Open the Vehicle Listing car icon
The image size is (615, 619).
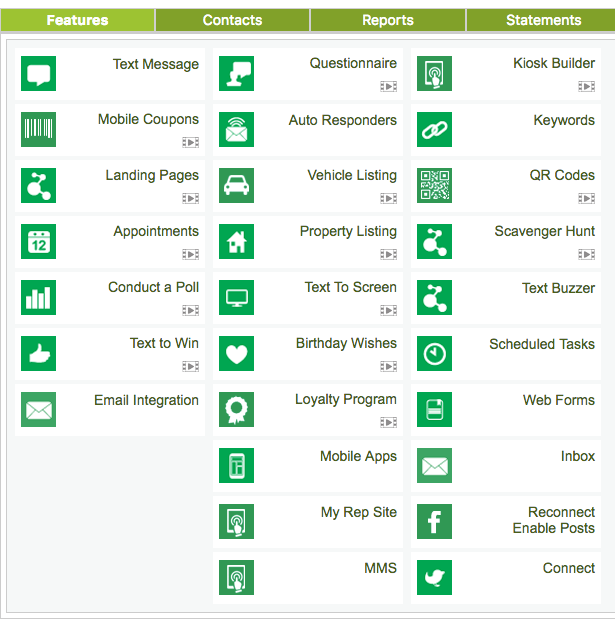click(x=236, y=186)
